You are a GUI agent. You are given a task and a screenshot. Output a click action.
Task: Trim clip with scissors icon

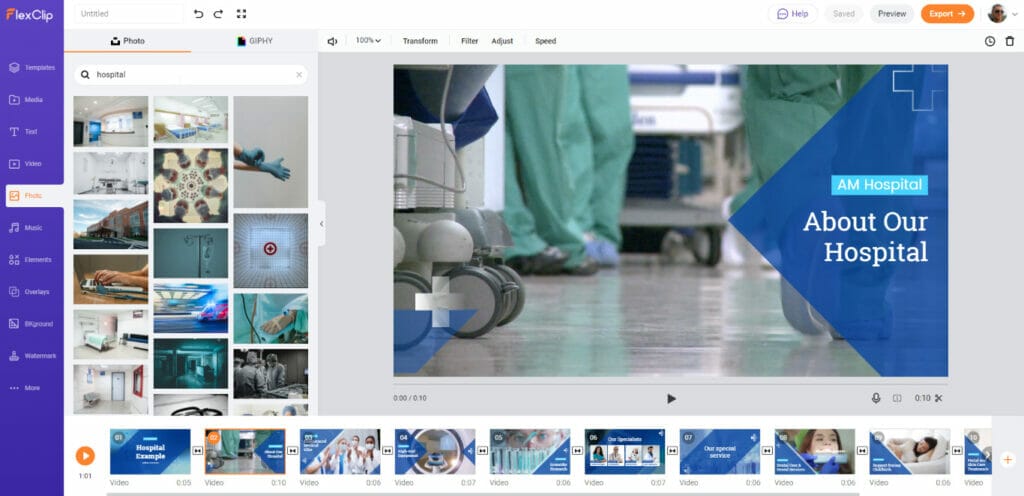(938, 398)
